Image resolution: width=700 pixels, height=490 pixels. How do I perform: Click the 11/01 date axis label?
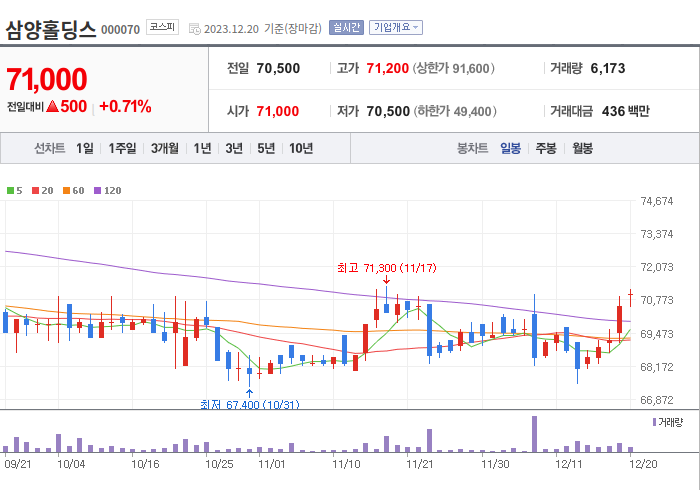tap(271, 464)
